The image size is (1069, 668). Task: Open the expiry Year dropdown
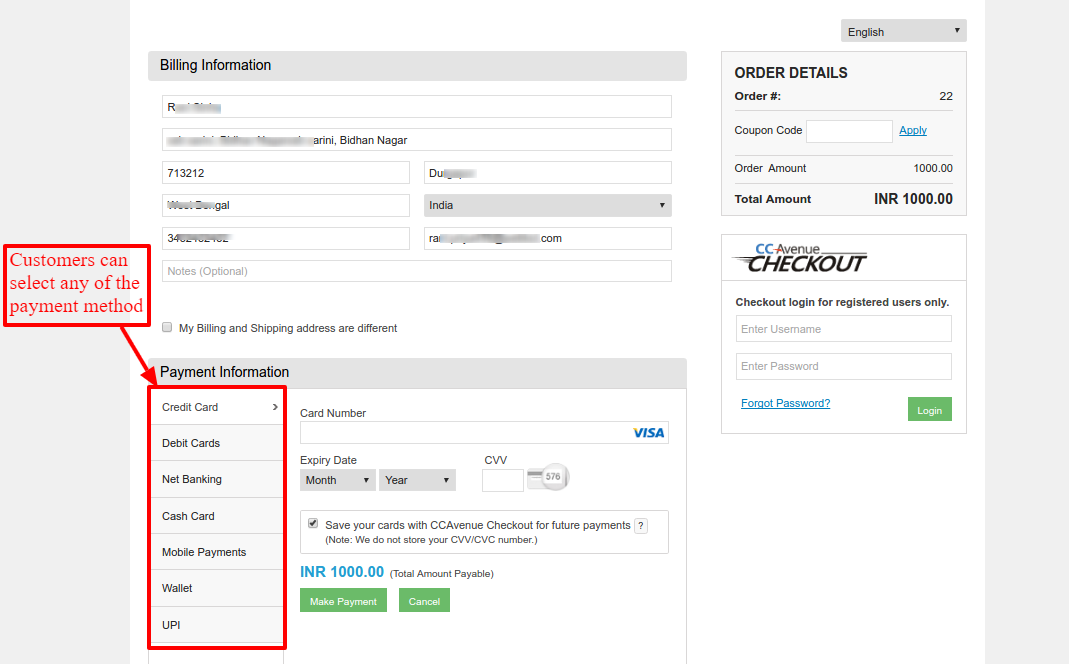[417, 480]
